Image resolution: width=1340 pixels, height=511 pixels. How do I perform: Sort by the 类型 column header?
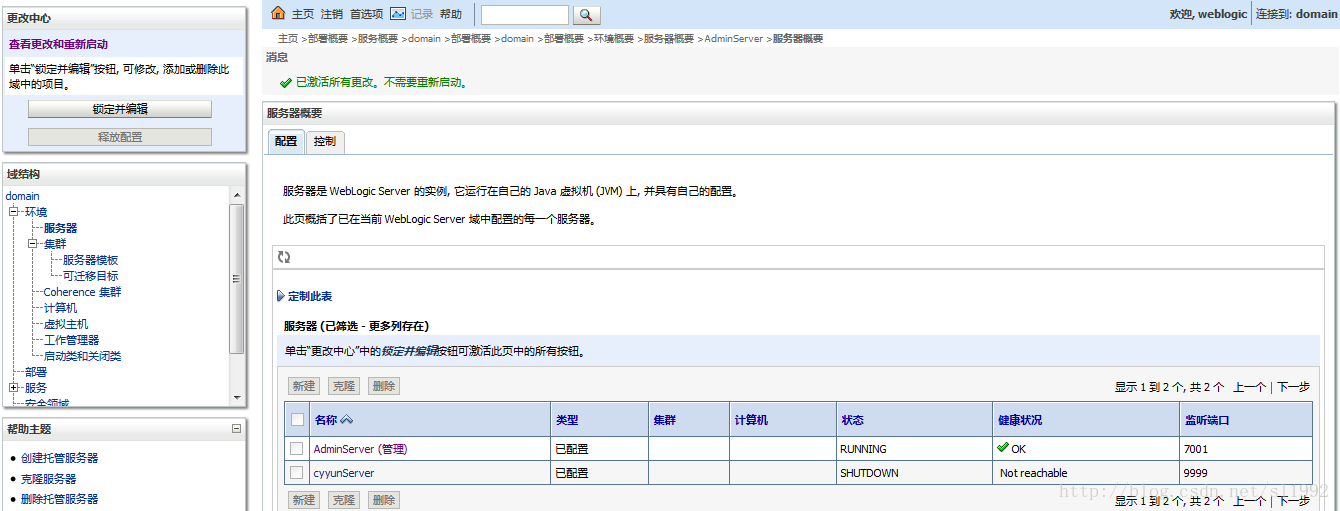[567, 420]
